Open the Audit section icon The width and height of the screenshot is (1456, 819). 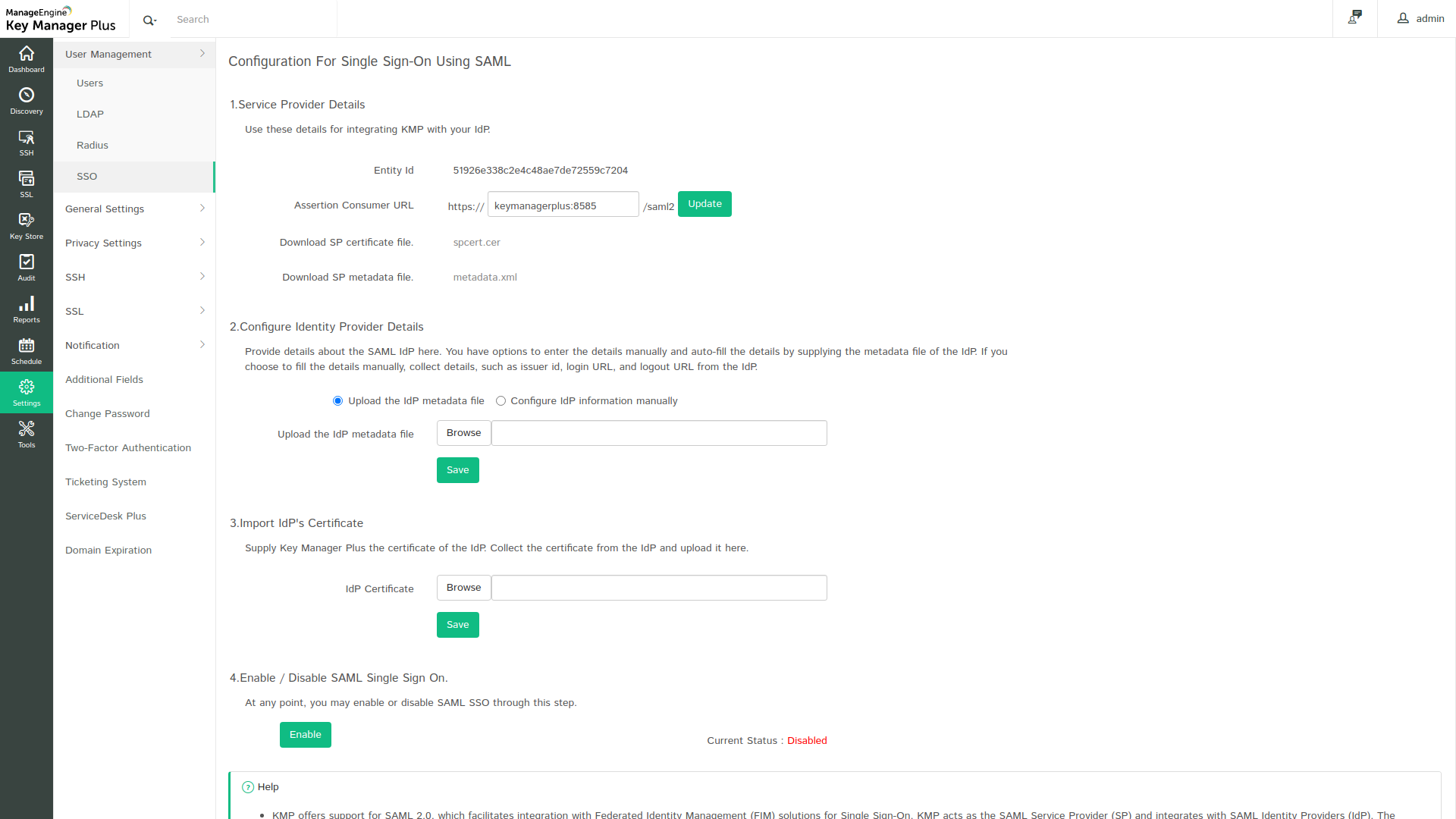[x=27, y=268]
